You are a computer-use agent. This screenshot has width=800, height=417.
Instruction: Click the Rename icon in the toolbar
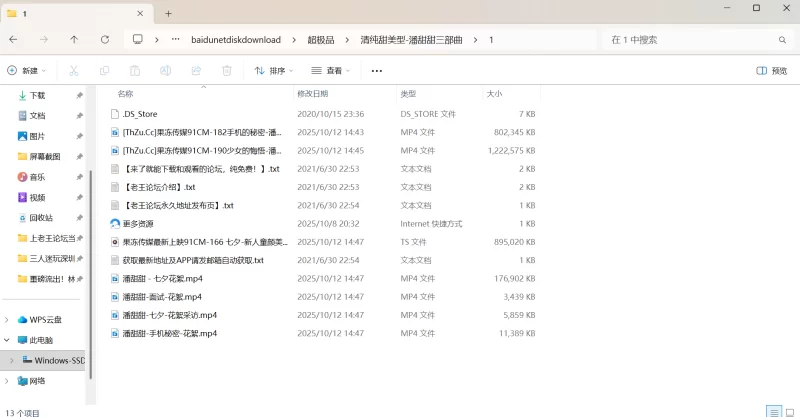[165, 71]
